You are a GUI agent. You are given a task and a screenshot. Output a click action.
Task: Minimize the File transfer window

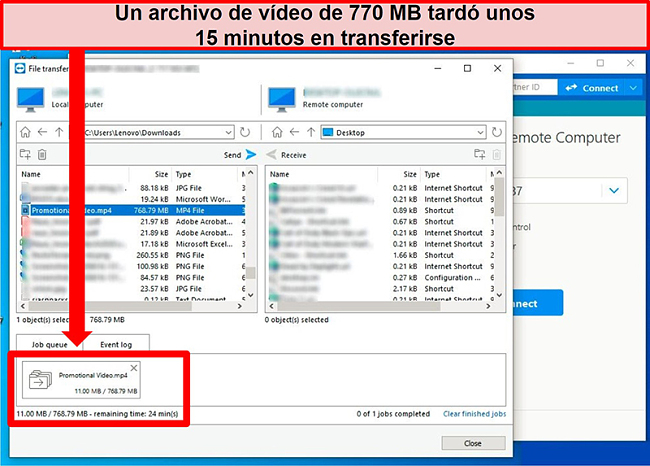pyautogui.click(x=438, y=68)
